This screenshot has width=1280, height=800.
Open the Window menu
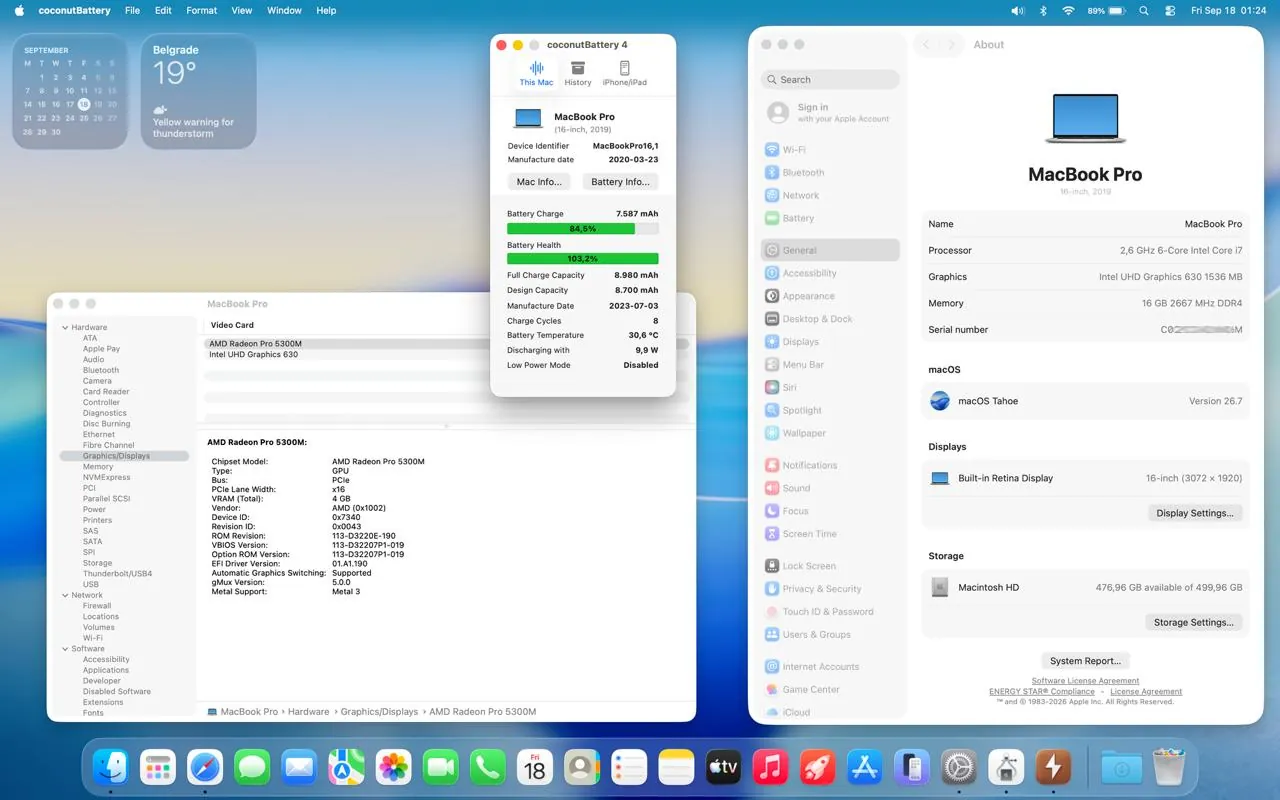pos(284,10)
